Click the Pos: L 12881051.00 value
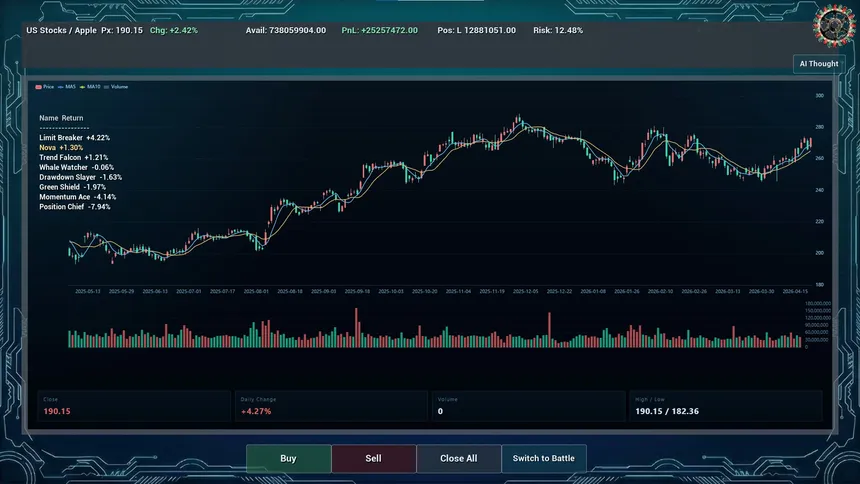860x484 pixels. tap(477, 30)
